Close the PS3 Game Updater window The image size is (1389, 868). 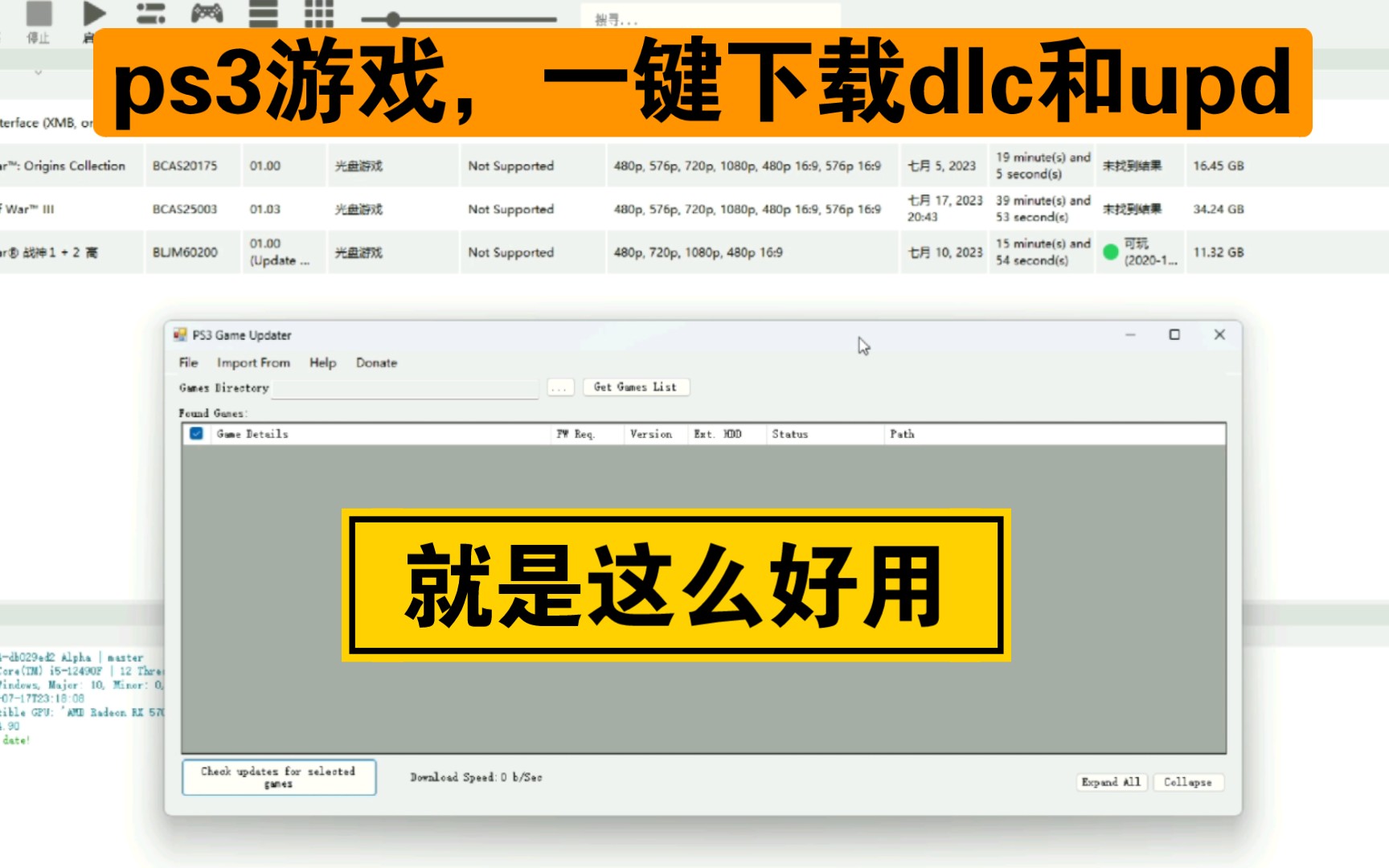tap(1219, 334)
